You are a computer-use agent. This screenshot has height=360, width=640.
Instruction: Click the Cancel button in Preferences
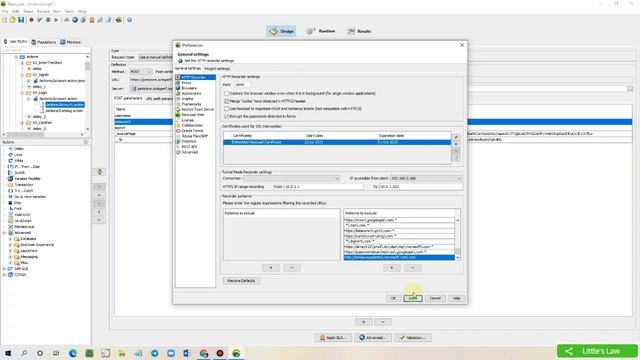[x=435, y=298]
